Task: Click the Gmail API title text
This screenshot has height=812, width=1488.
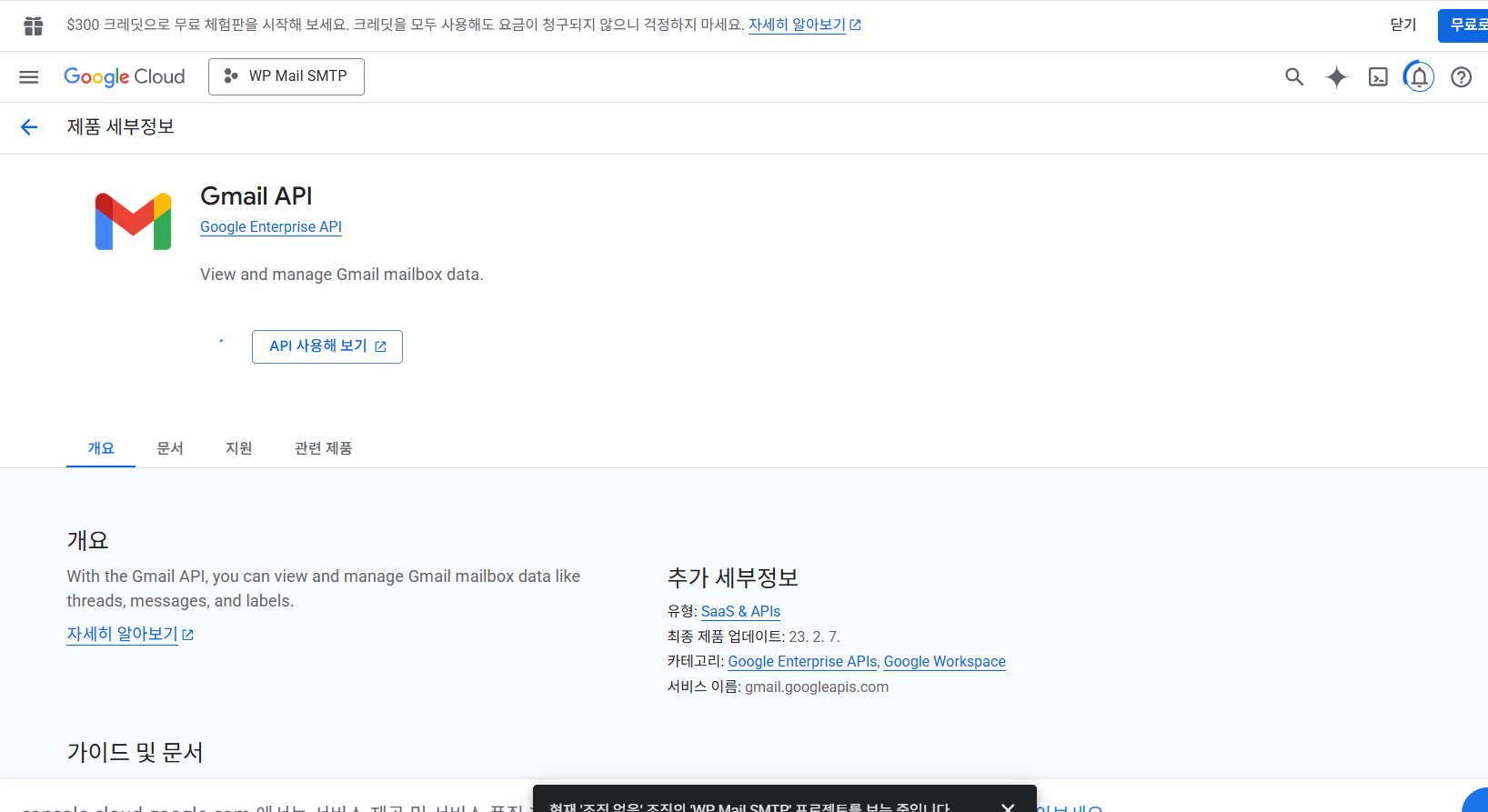Action: point(256,196)
